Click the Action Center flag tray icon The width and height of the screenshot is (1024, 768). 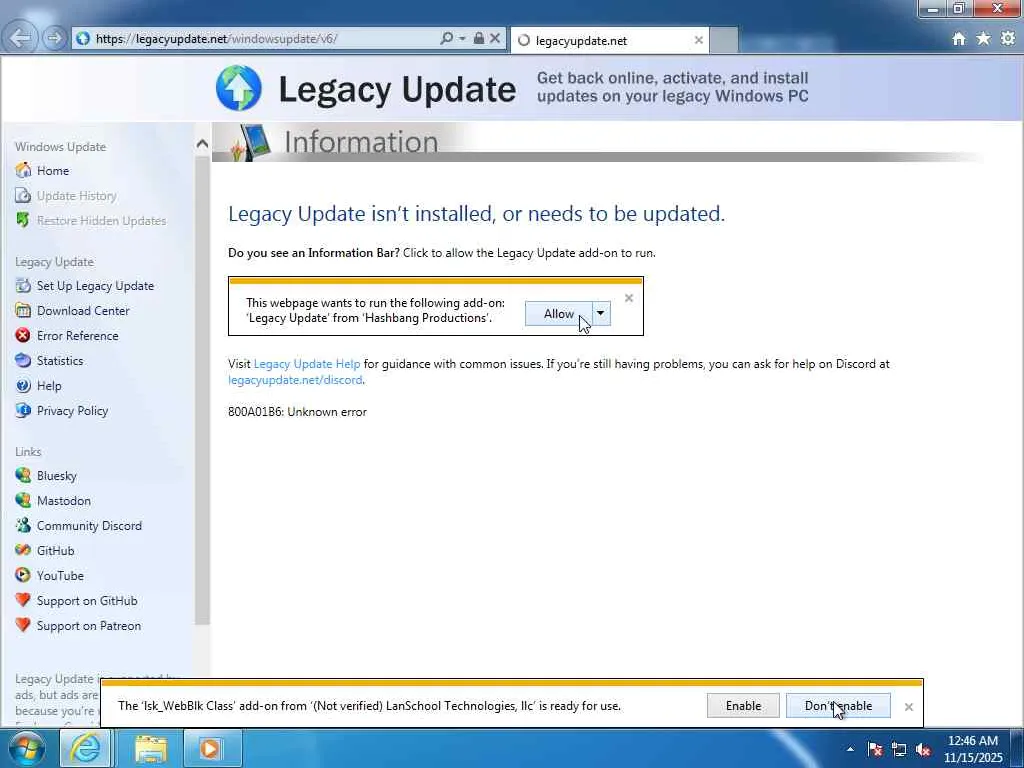tap(875, 749)
